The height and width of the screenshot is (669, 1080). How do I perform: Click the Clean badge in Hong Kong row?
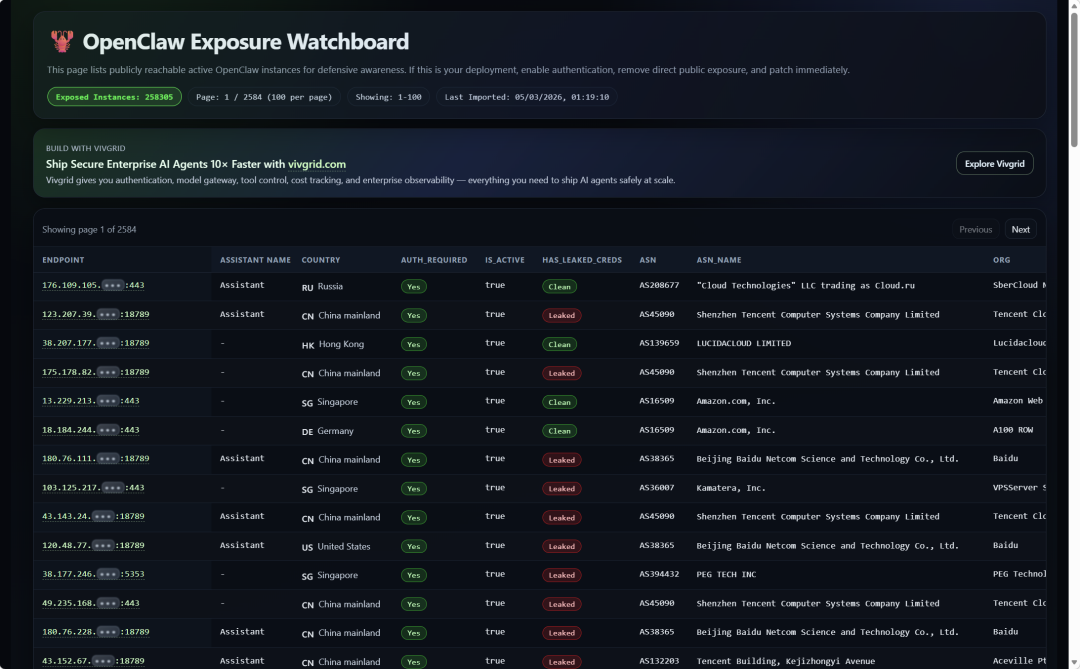[x=559, y=344]
